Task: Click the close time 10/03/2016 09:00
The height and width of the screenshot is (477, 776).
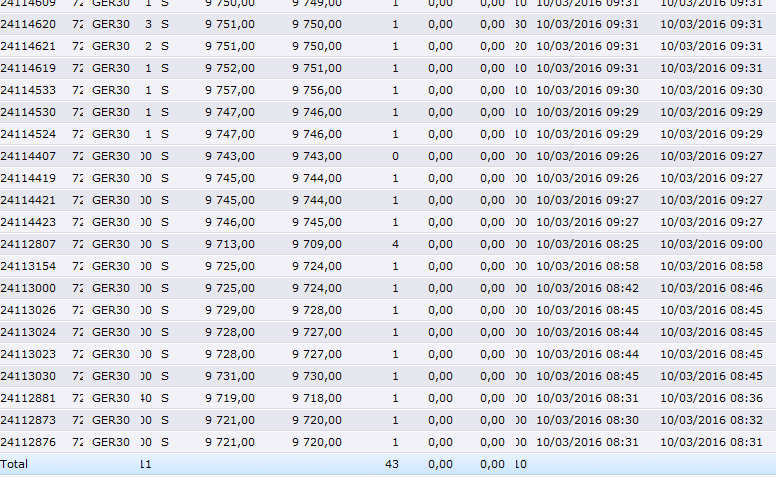Action: 712,244
